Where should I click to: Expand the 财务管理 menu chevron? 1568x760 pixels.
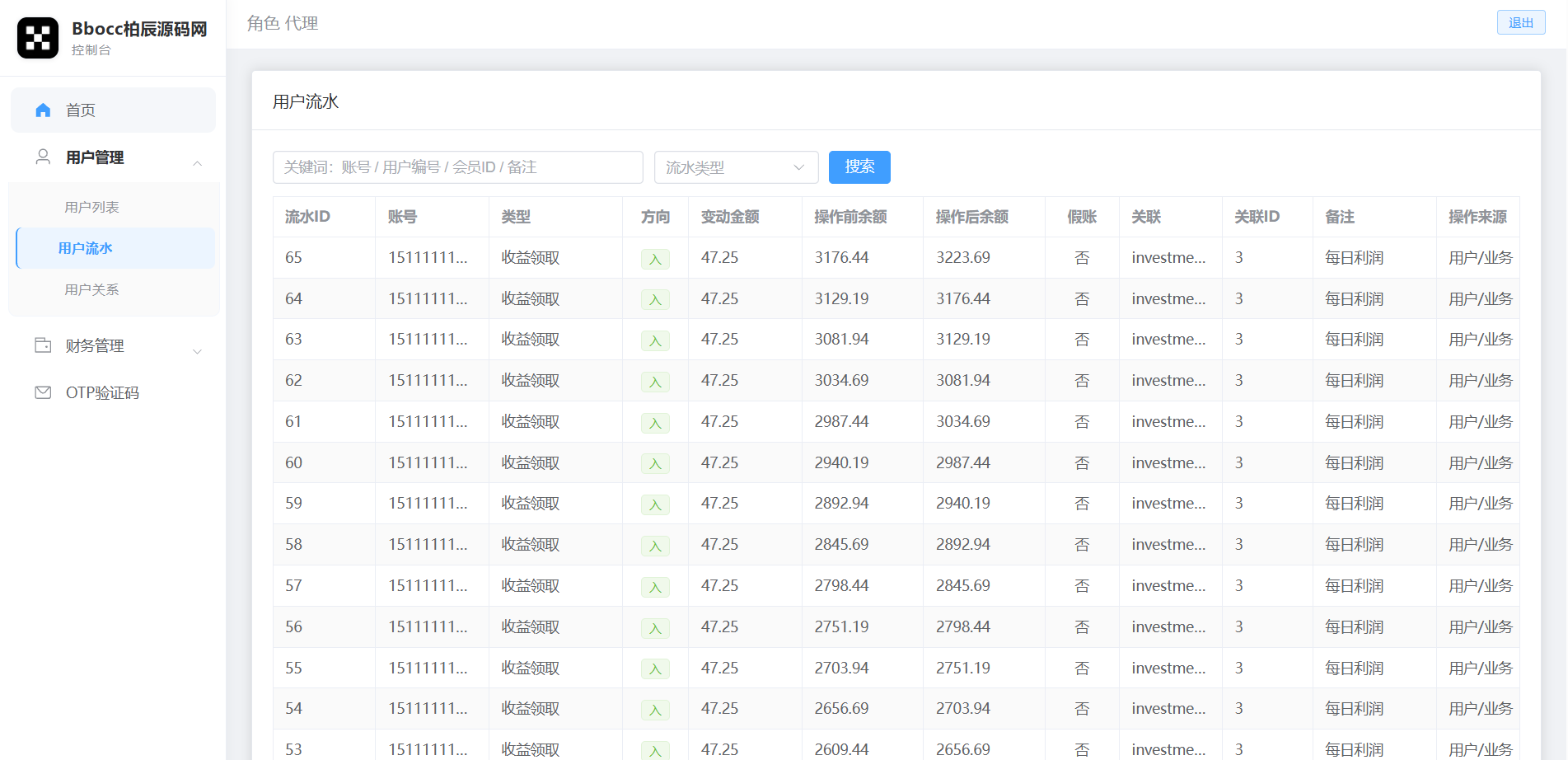198,352
